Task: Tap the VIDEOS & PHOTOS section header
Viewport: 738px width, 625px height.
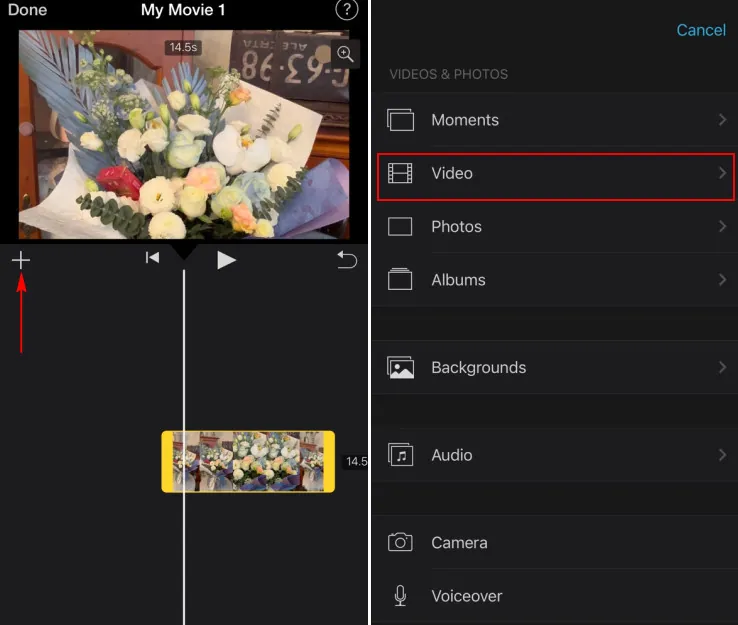Action: point(449,74)
